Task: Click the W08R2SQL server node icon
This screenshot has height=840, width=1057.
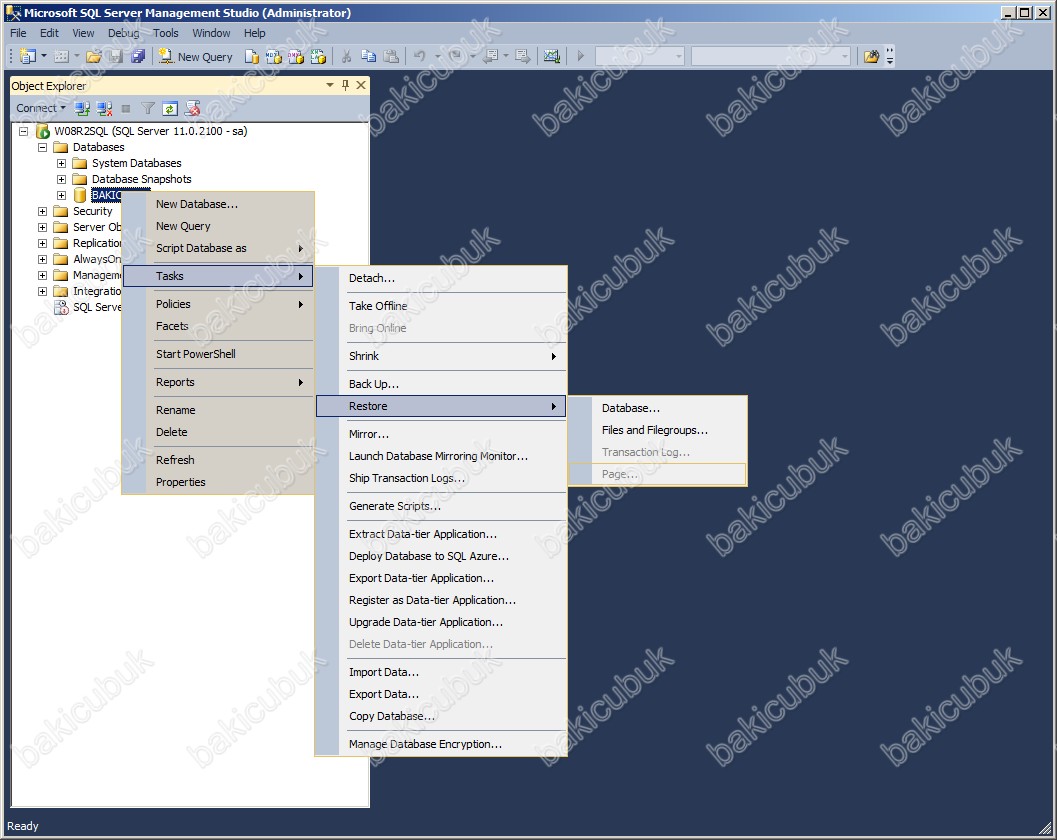Action: click(42, 131)
